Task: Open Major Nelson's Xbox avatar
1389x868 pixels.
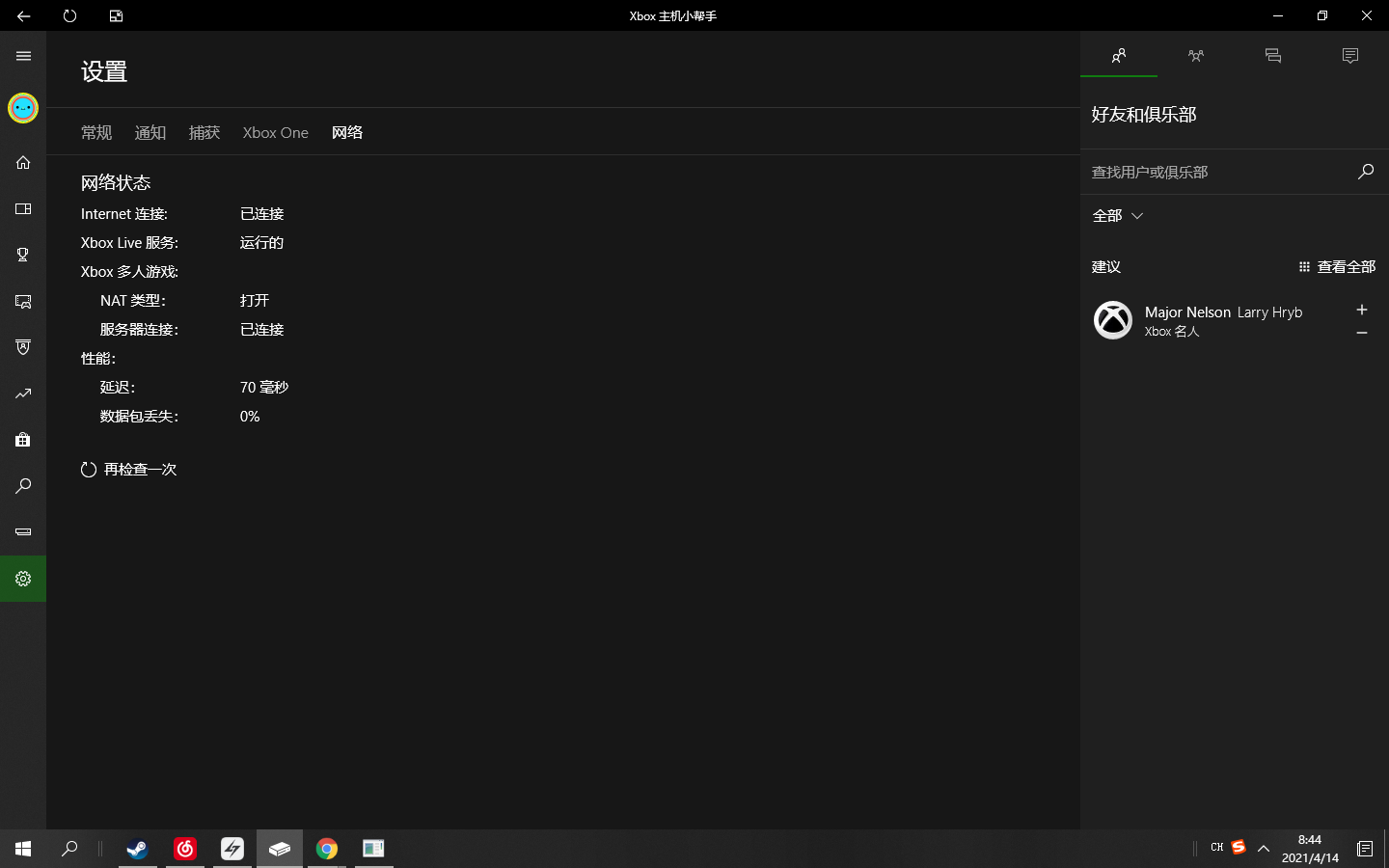Action: pyautogui.click(x=1113, y=320)
